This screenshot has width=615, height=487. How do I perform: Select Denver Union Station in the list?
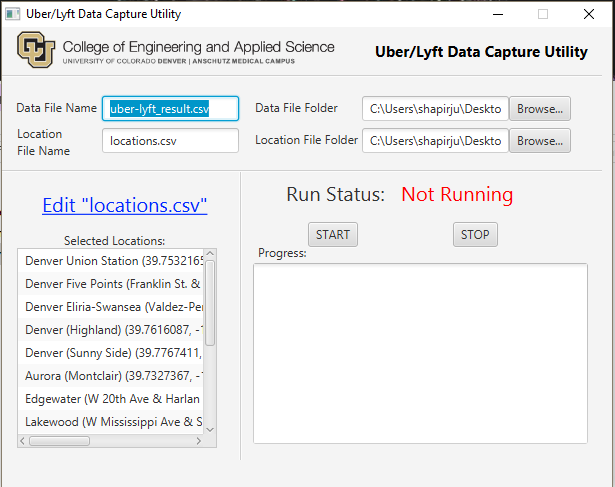pyautogui.click(x=111, y=261)
